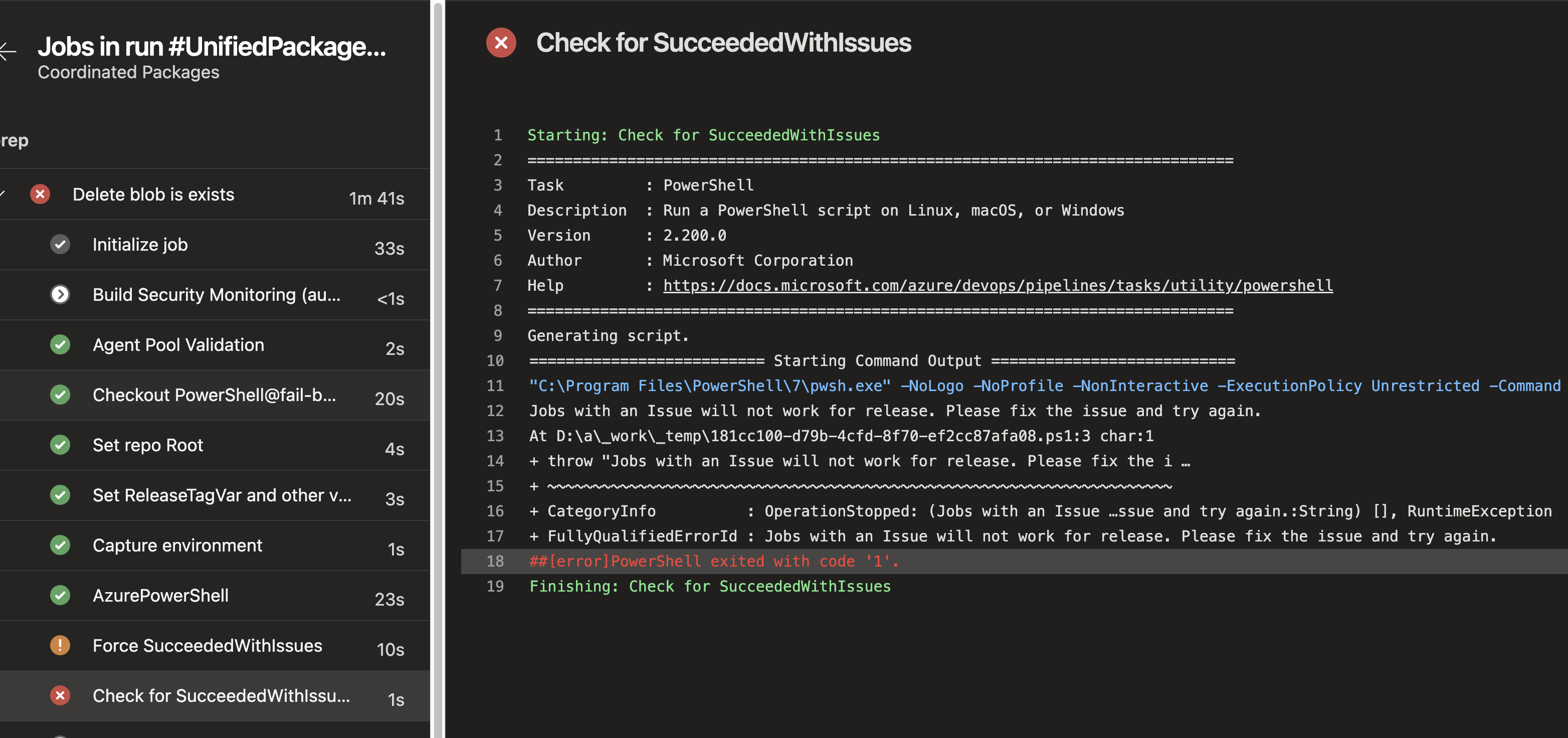
Task: Select log line 19 Finishing: Check for SucceededWithIssues
Action: click(710, 587)
